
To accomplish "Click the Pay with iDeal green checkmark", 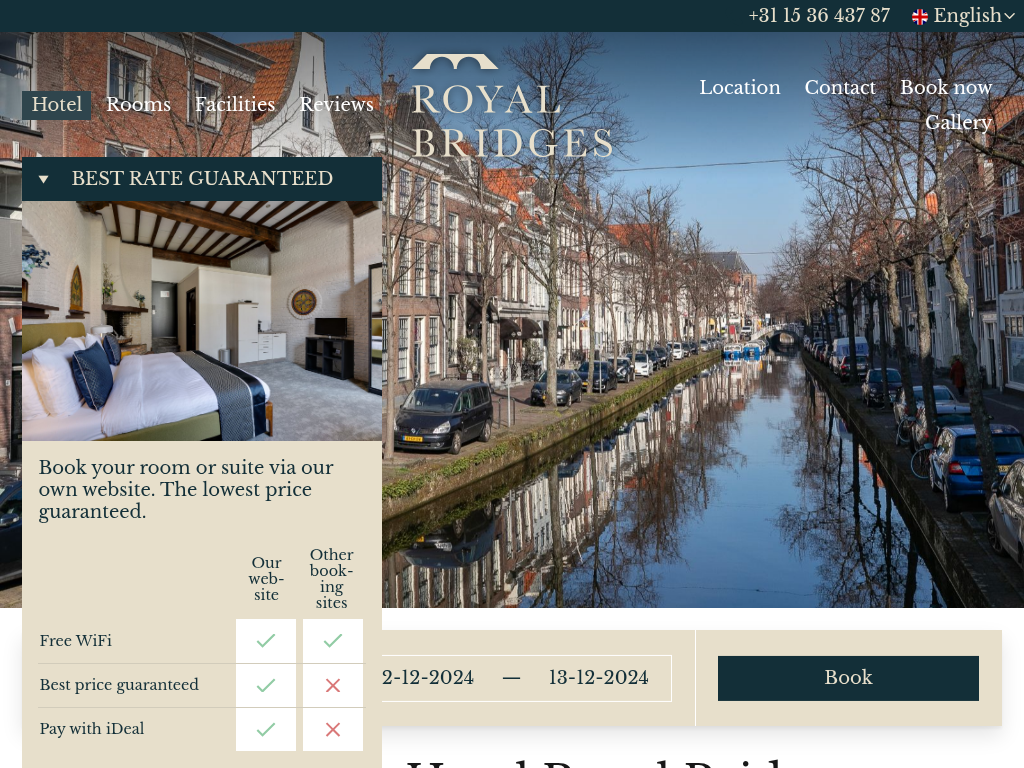I will coord(266,729).
